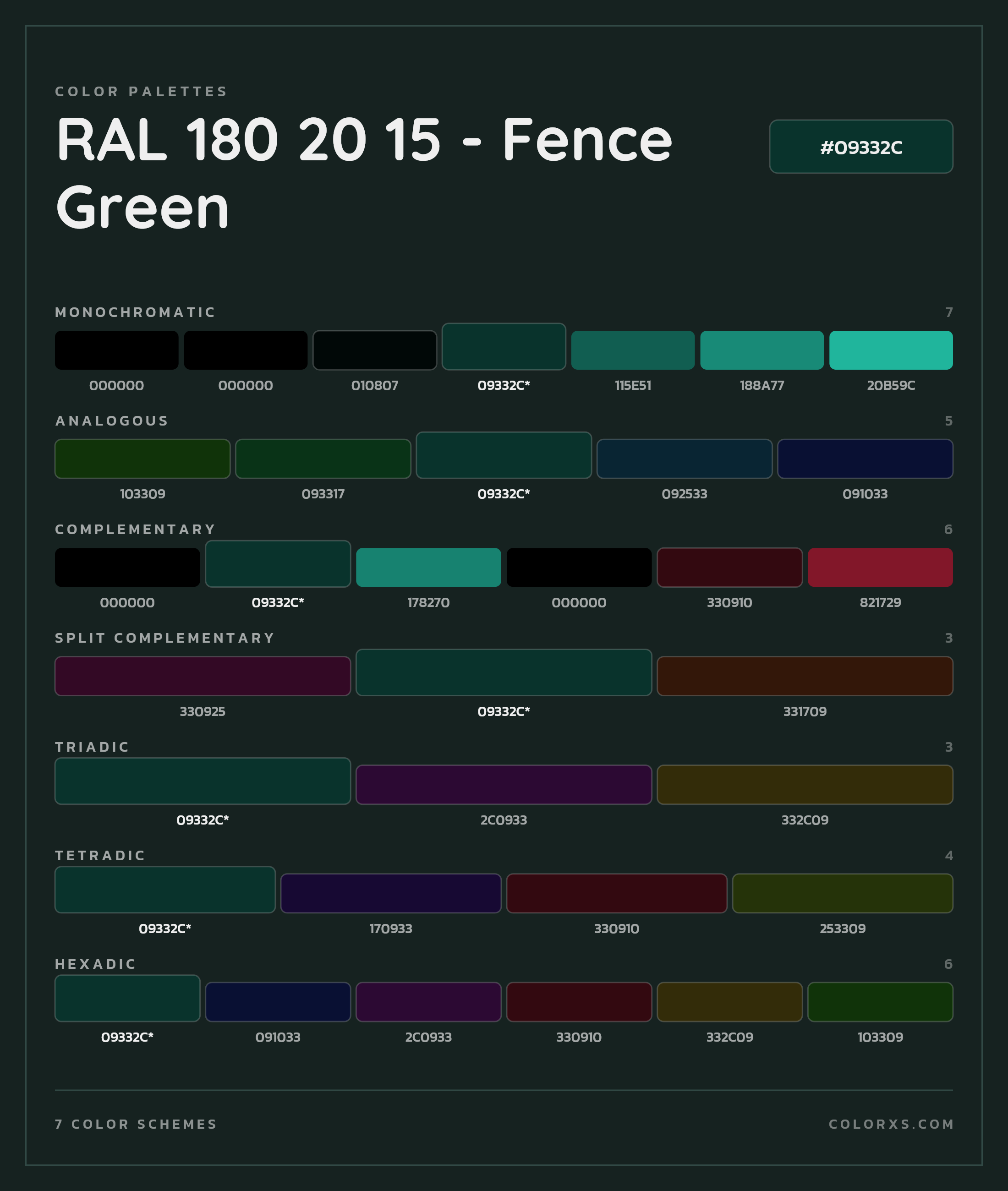
Task: Click the #09332C header color badge
Action: pos(860,146)
